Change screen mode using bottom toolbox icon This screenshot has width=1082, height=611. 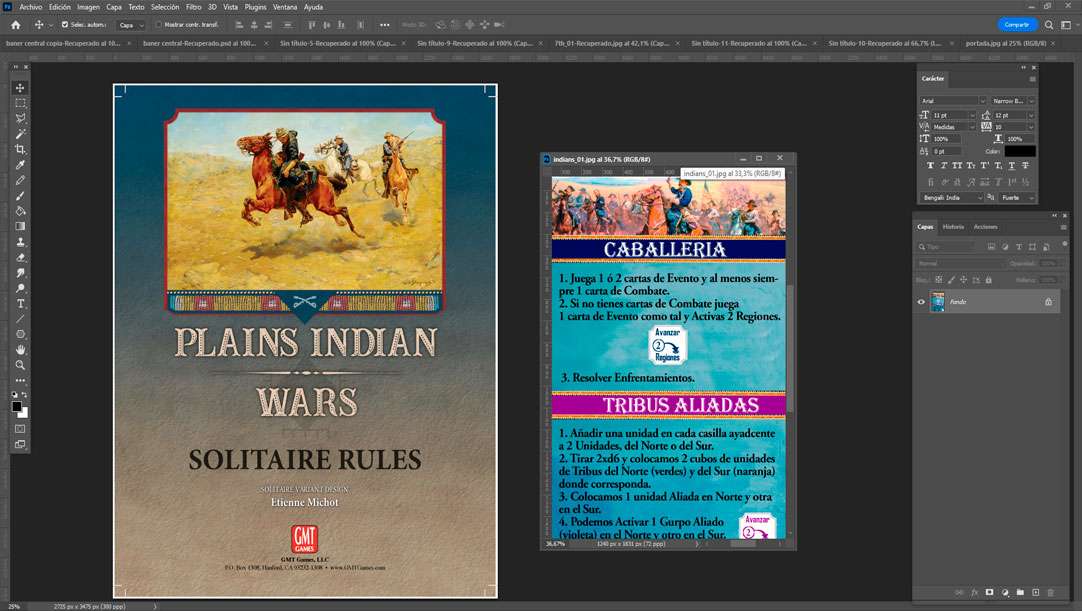pyautogui.click(x=20, y=445)
